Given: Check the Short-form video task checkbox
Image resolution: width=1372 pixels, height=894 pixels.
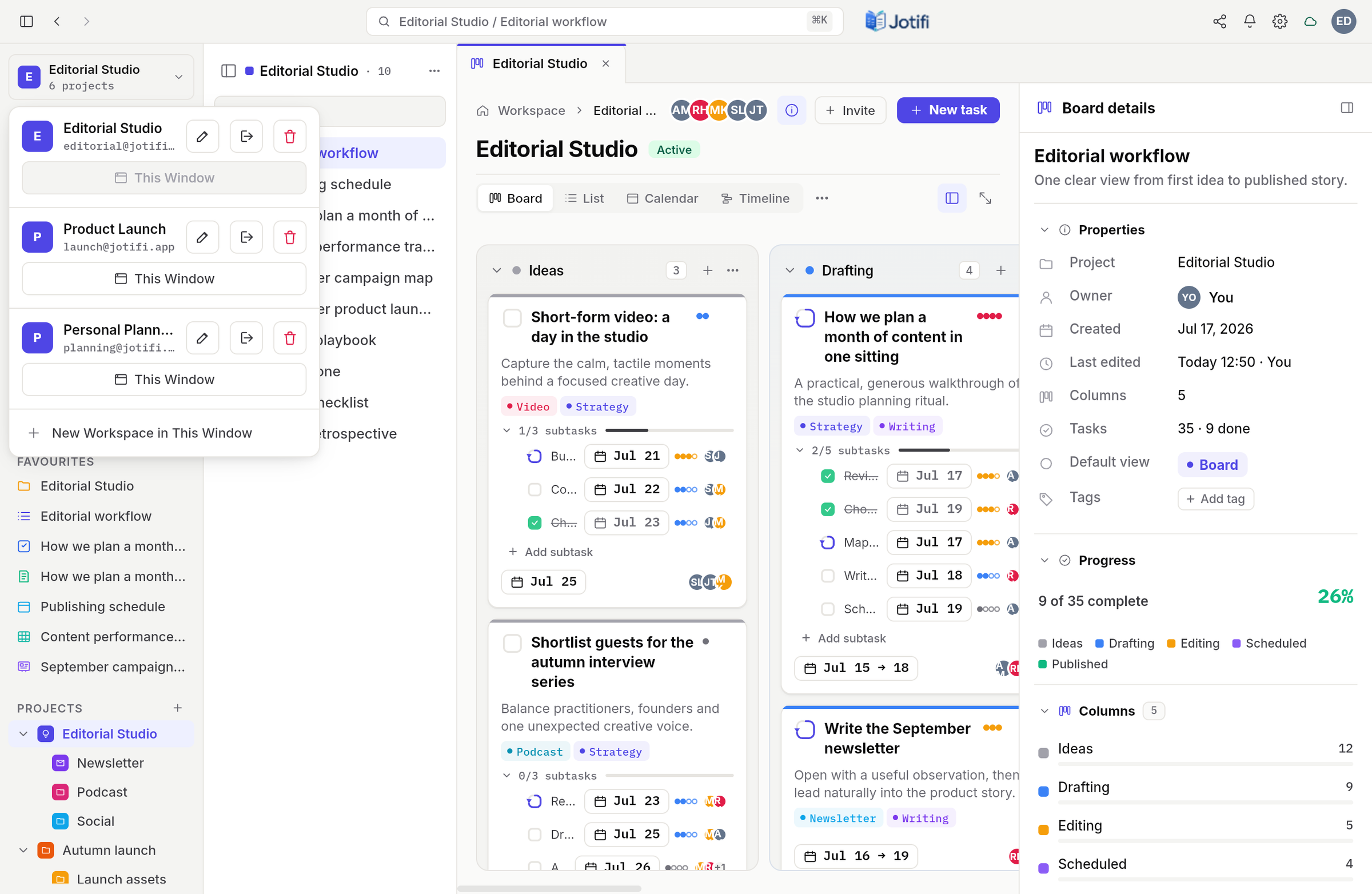Looking at the screenshot, I should (x=512, y=318).
